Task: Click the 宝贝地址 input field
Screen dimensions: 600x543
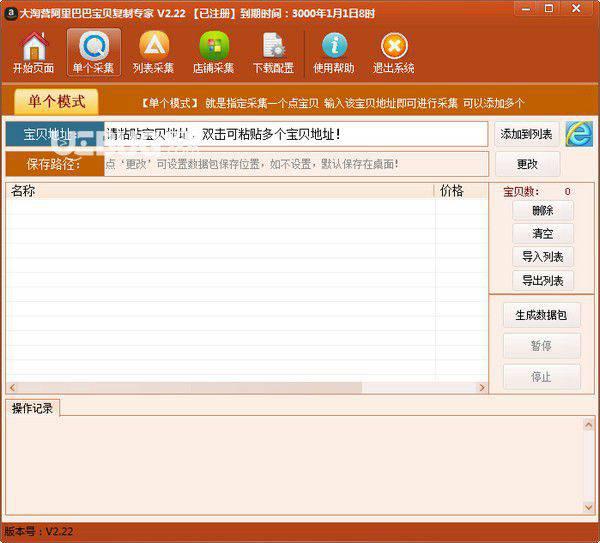Action: coord(295,134)
